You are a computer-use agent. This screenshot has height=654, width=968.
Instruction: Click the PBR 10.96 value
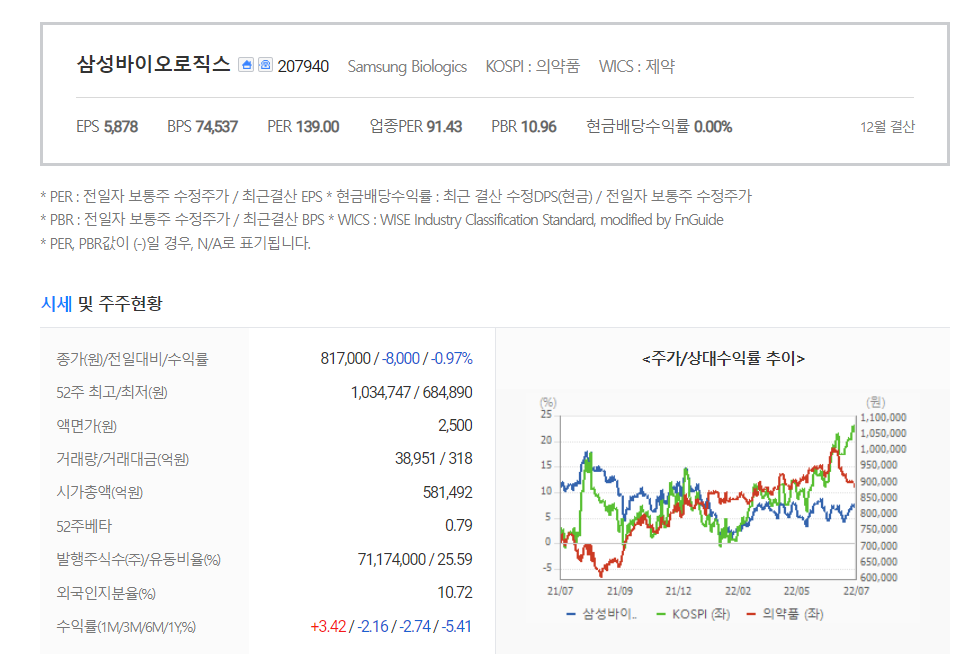(524, 127)
